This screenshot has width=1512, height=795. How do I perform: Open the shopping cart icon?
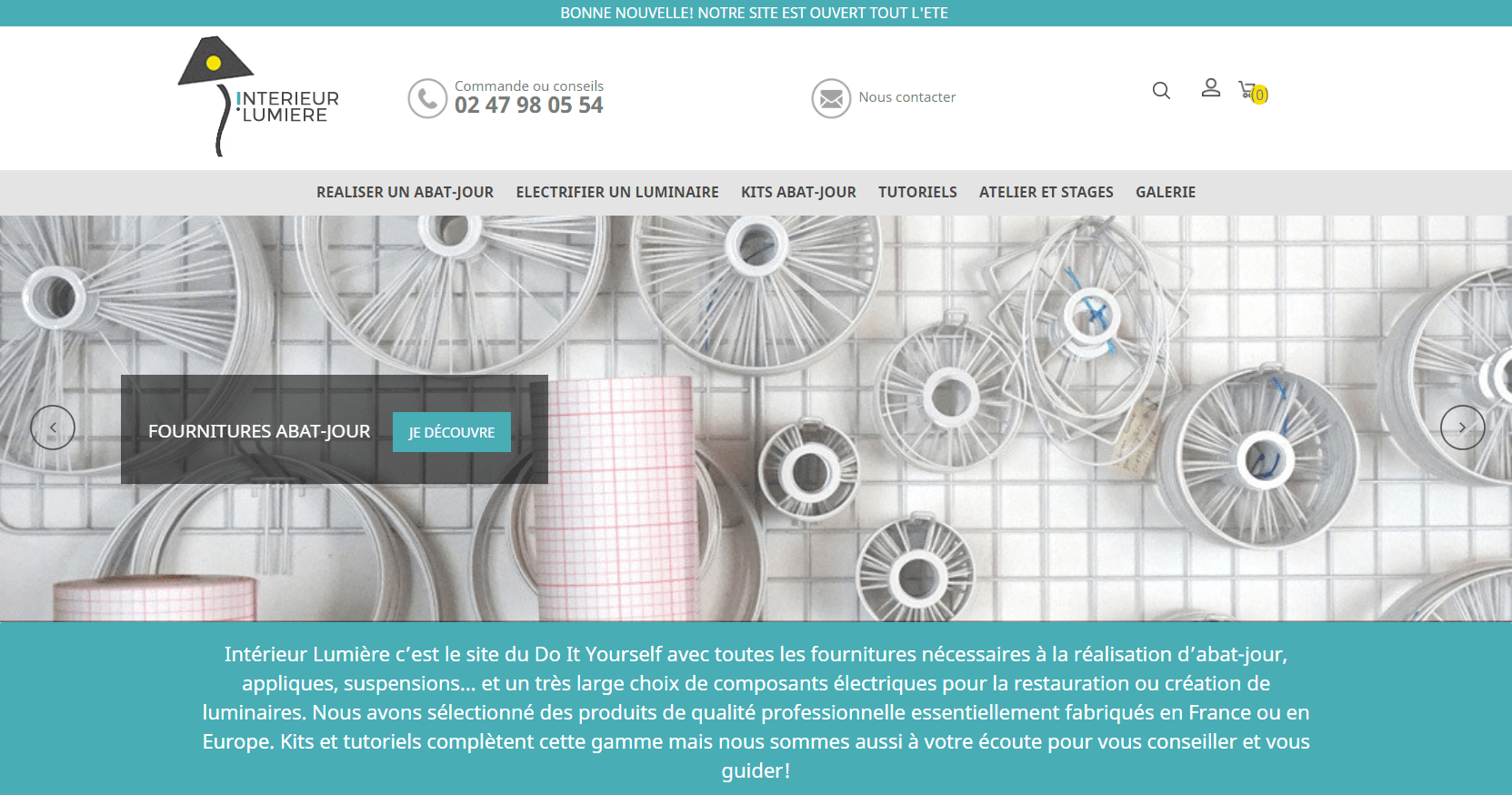(x=1246, y=89)
